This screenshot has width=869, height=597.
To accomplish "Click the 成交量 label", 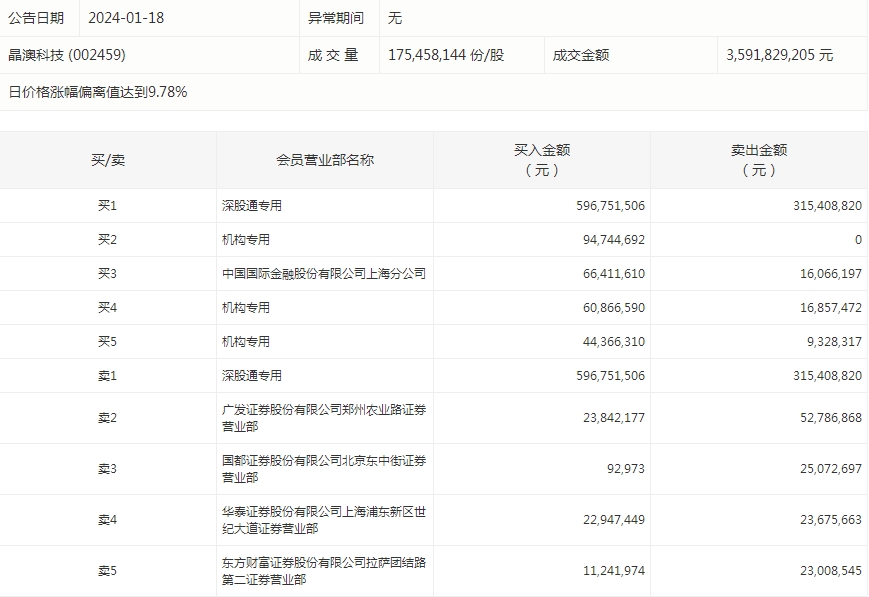I will coord(333,55).
